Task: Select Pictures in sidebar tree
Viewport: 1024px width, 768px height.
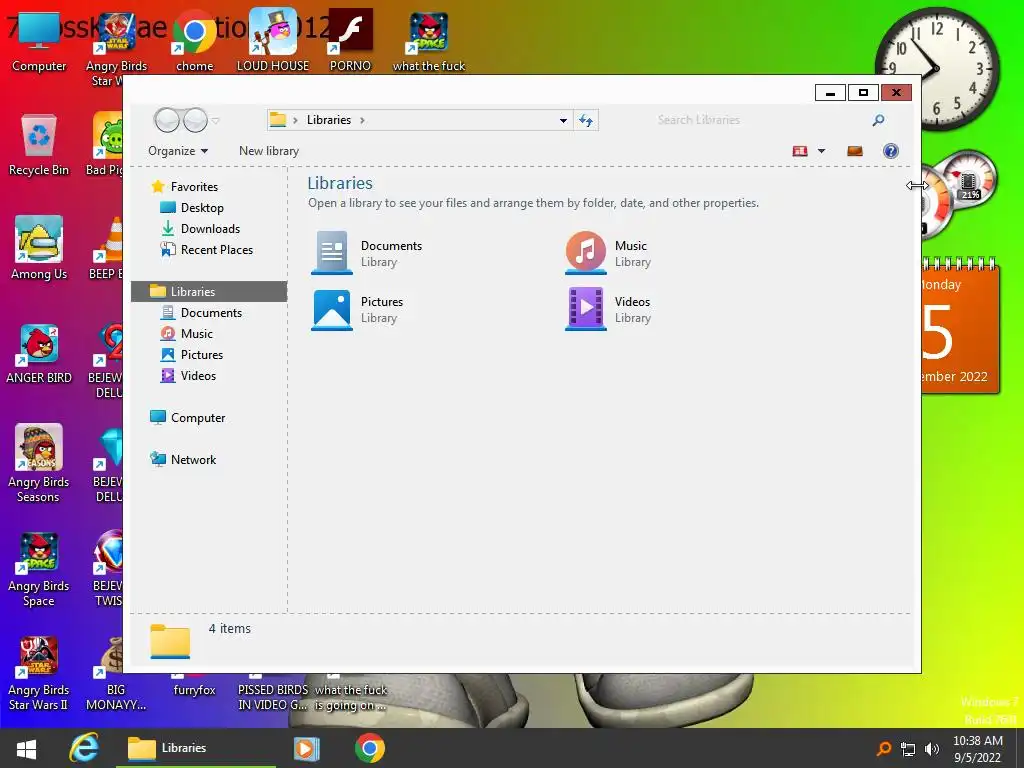Action: [192, 355]
